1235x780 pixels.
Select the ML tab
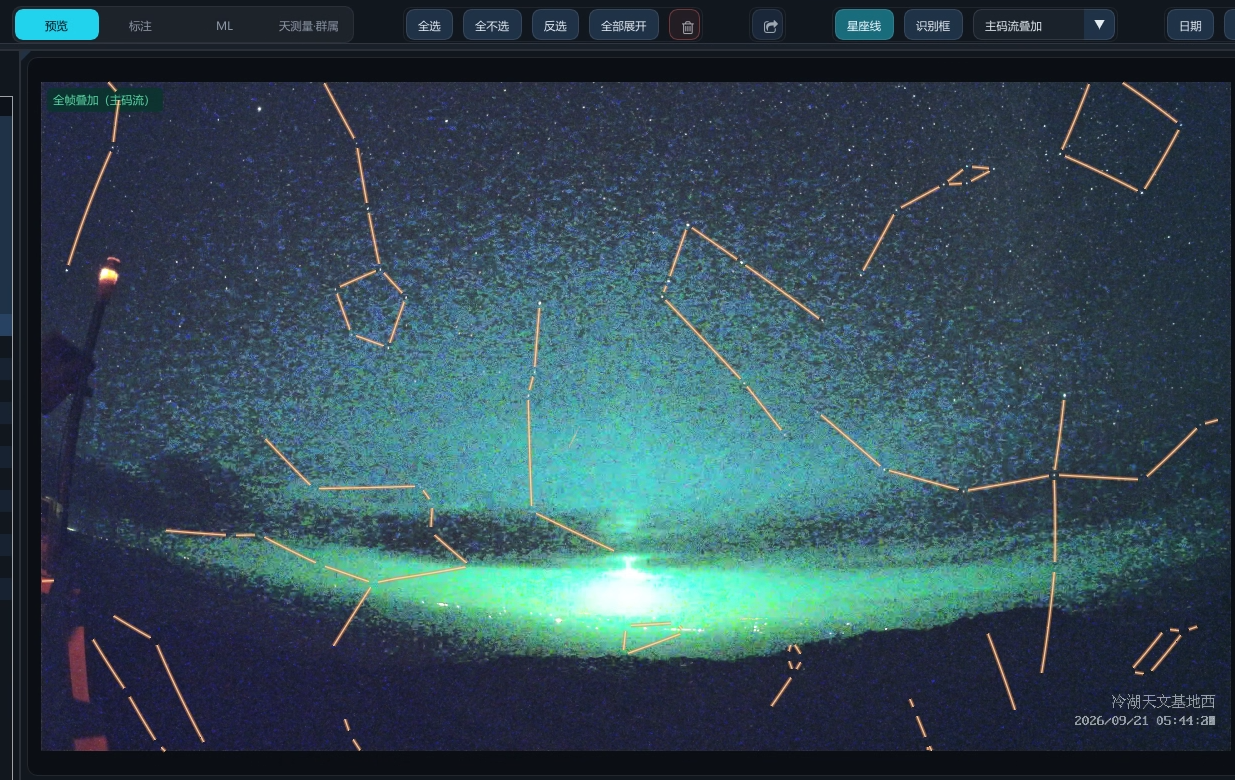point(224,25)
